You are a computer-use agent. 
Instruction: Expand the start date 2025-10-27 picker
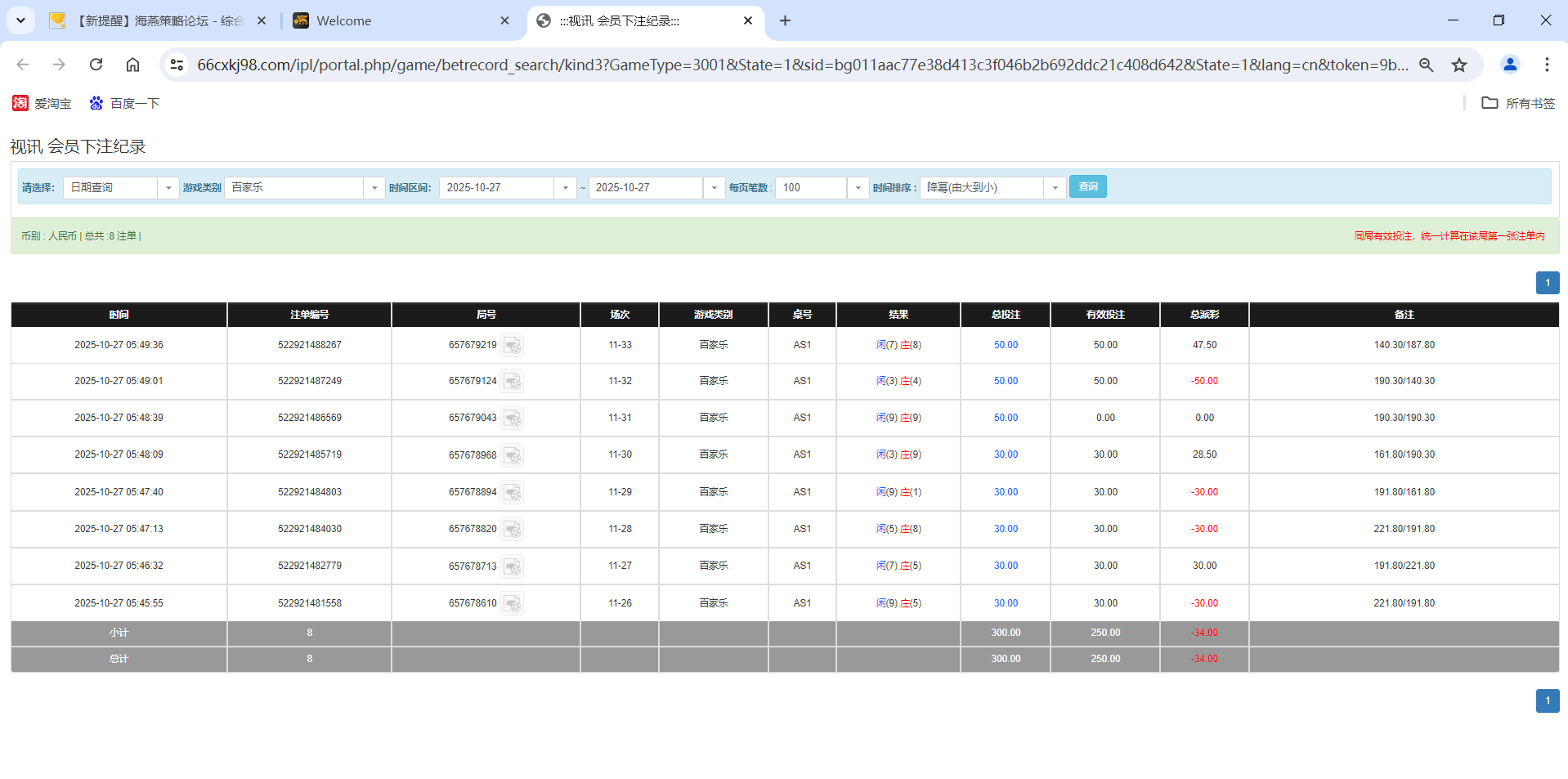(565, 187)
